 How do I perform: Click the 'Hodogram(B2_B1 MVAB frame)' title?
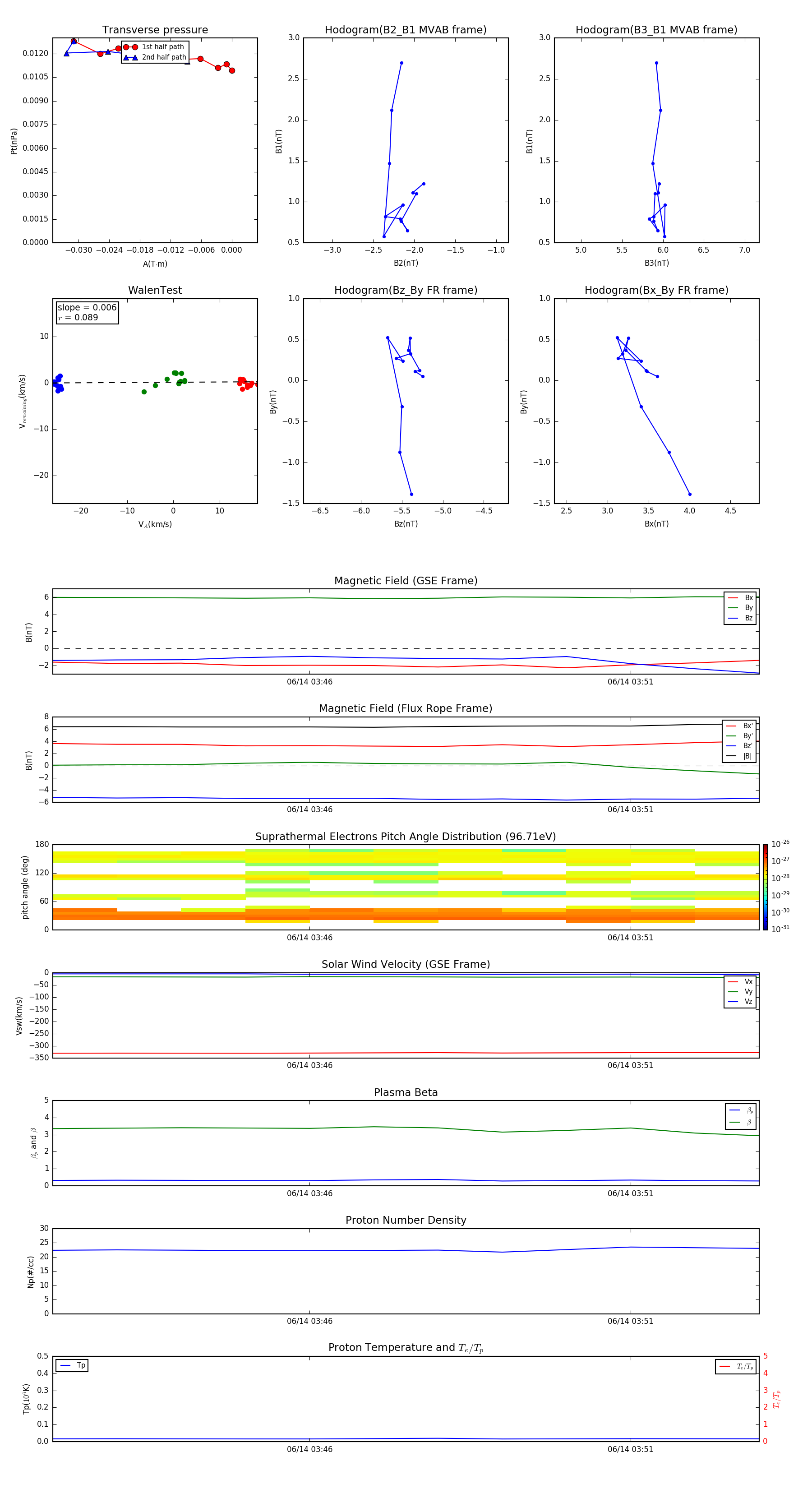[406, 30]
